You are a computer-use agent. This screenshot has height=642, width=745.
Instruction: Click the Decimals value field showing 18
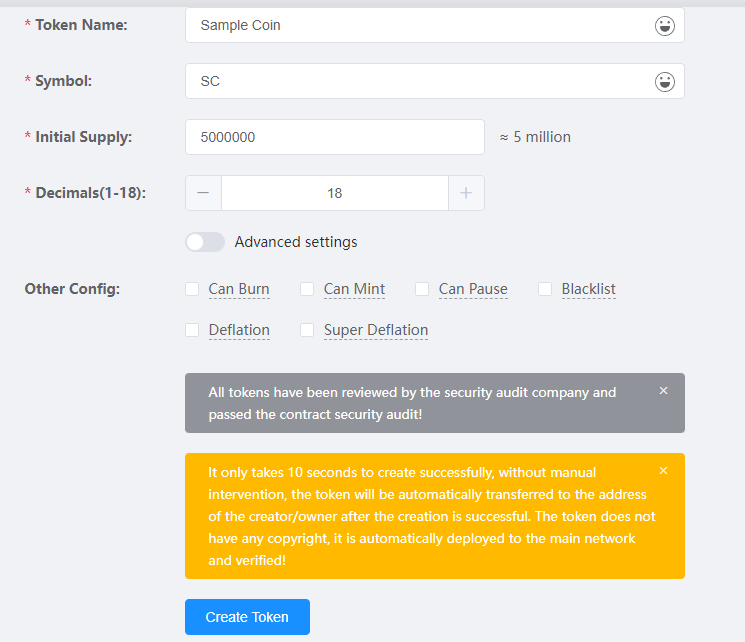coord(334,193)
